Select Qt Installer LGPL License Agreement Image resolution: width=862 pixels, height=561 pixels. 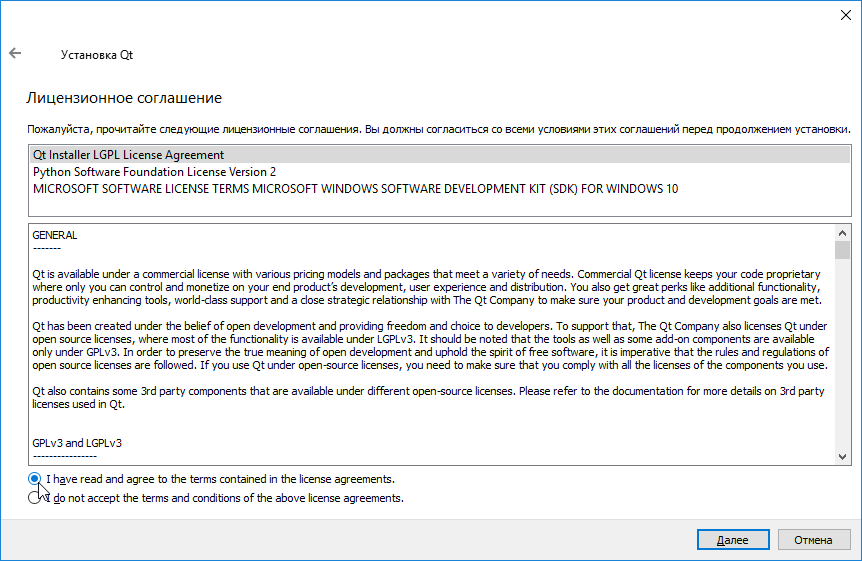click(128, 155)
